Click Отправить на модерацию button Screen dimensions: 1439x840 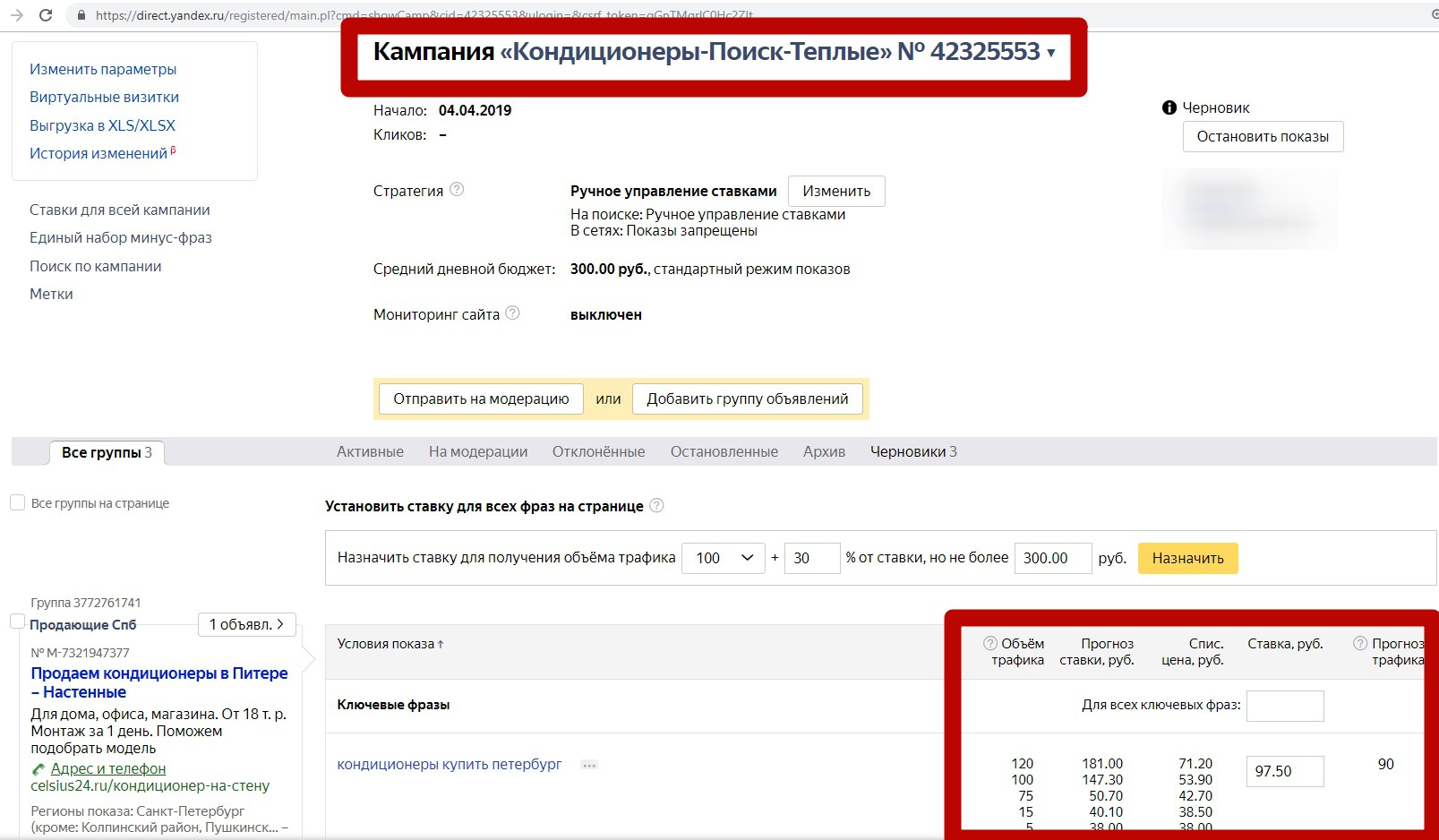[481, 399]
